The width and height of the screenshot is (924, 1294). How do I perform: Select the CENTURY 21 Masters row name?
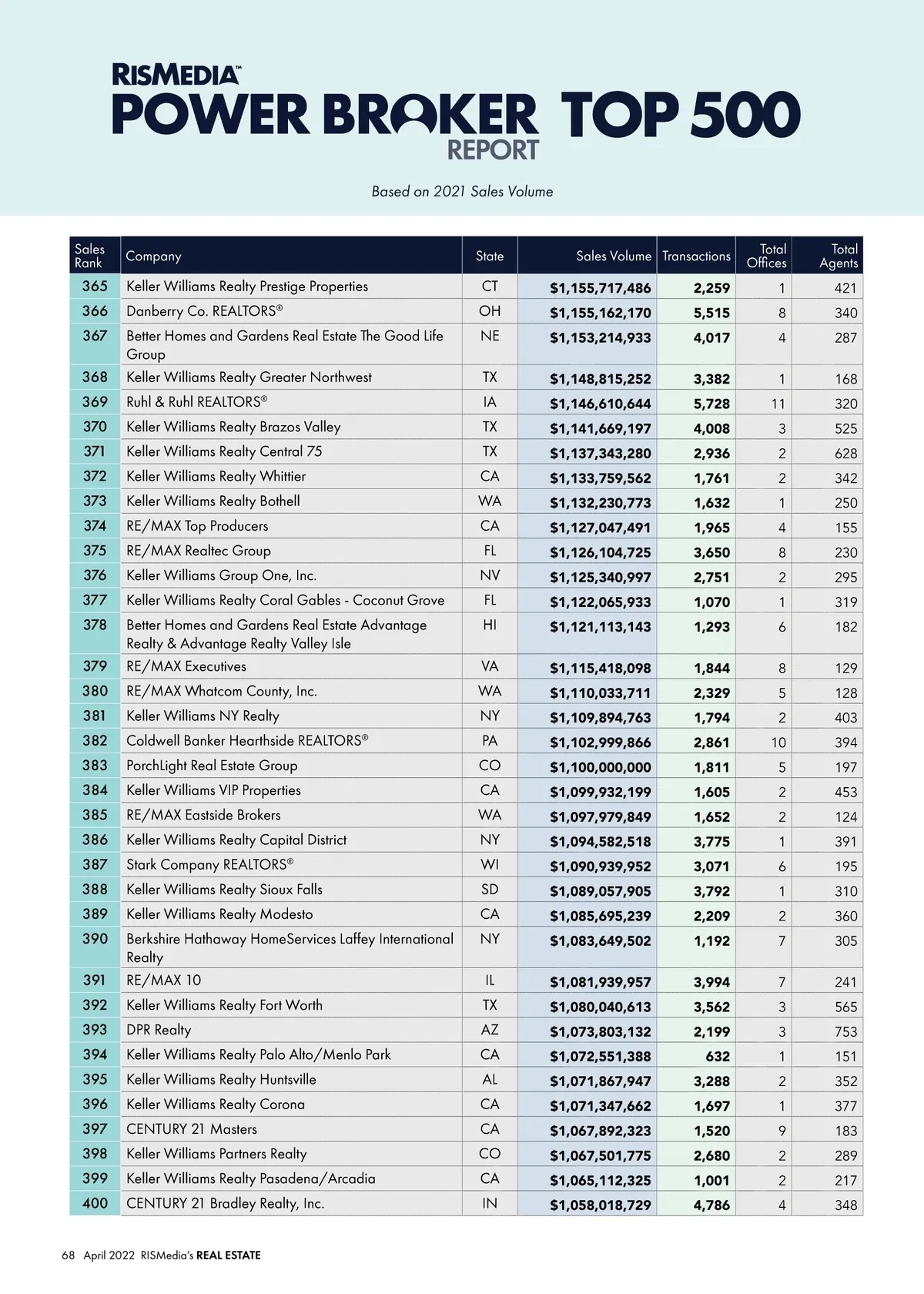tap(192, 1129)
